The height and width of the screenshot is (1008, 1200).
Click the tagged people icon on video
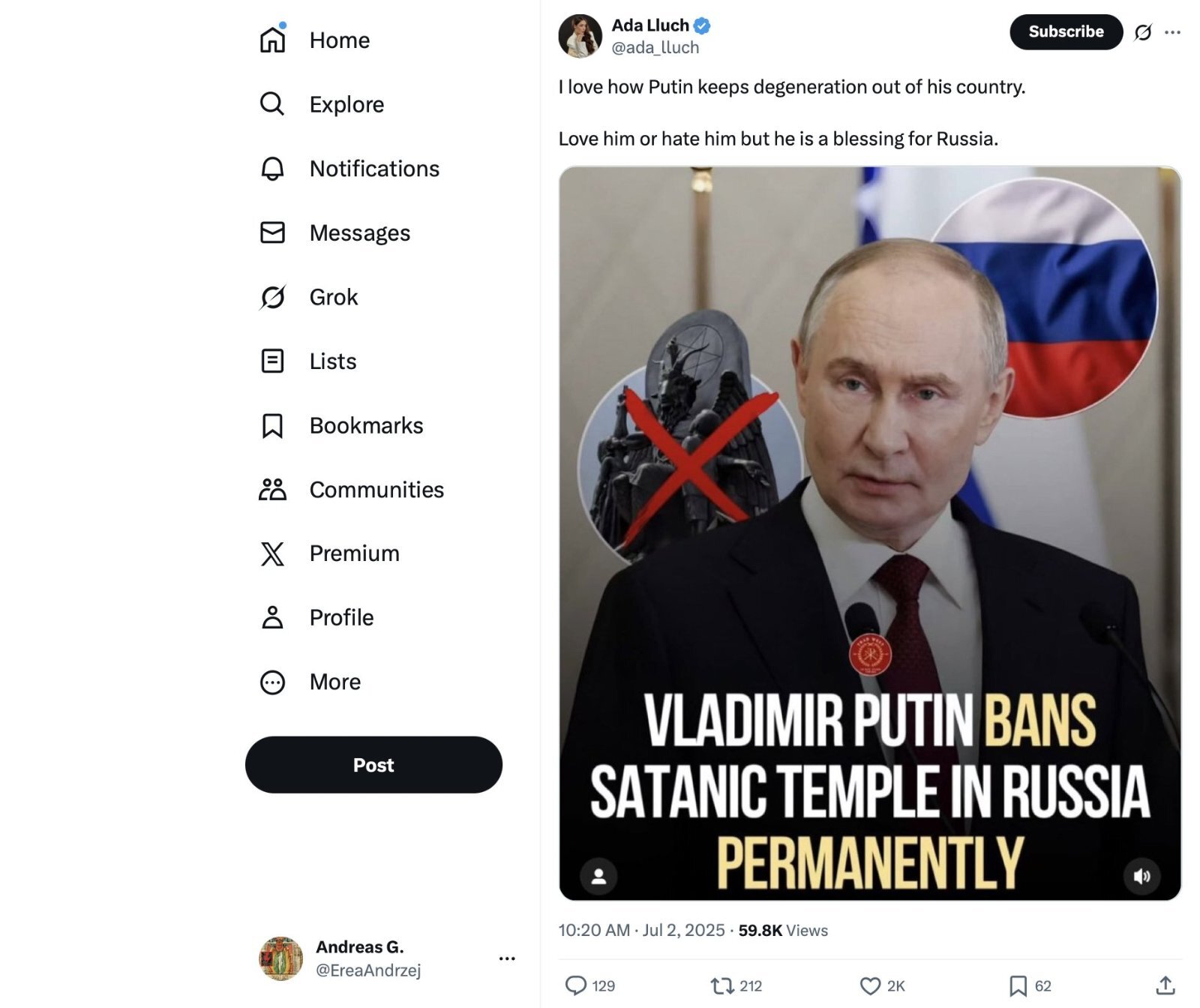[x=598, y=876]
